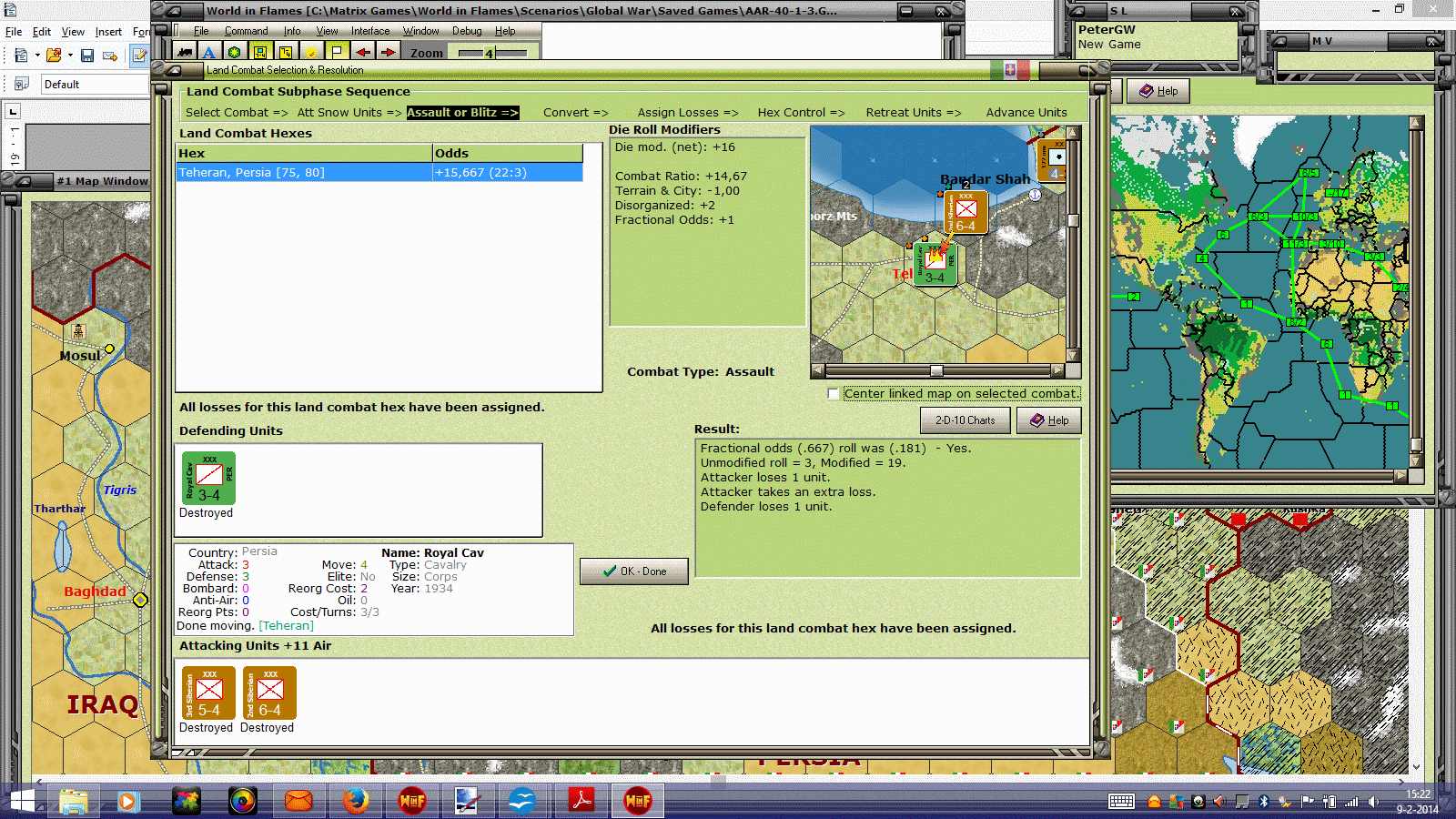Image resolution: width=1456 pixels, height=819 pixels.
Task: Click the Retreat Units subphase step
Action: point(914,113)
